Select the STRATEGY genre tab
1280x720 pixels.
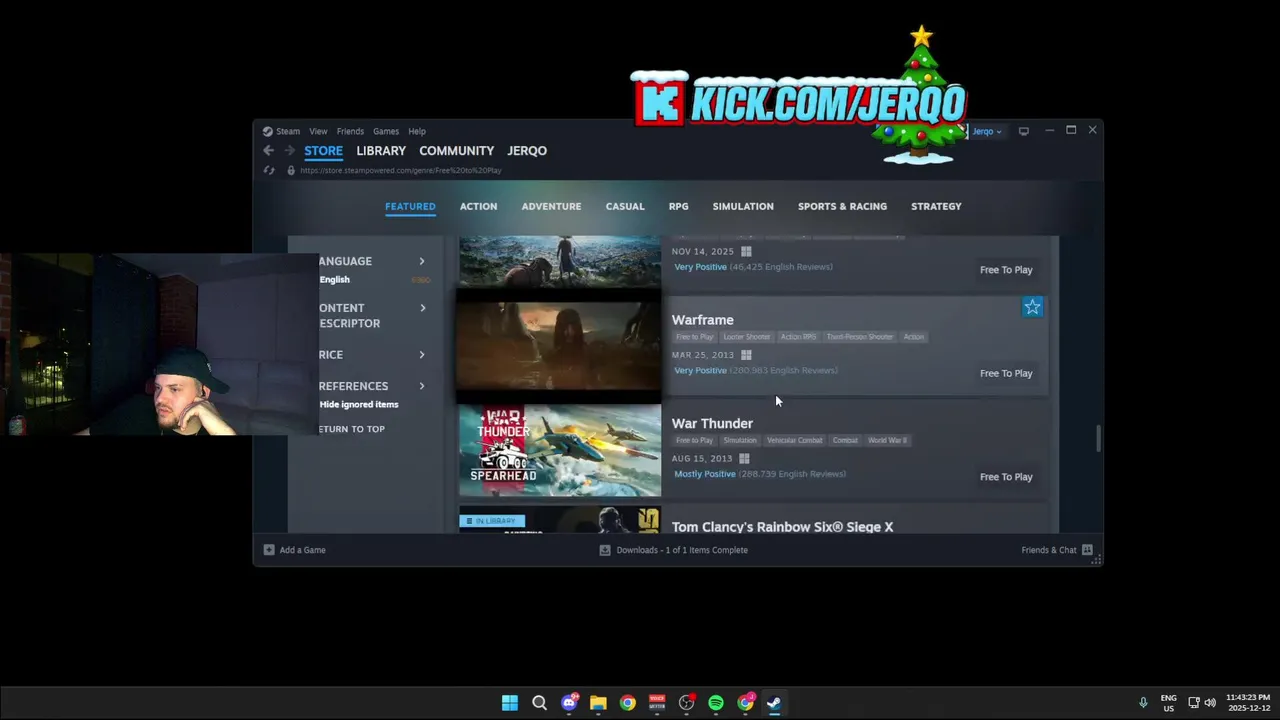936,206
